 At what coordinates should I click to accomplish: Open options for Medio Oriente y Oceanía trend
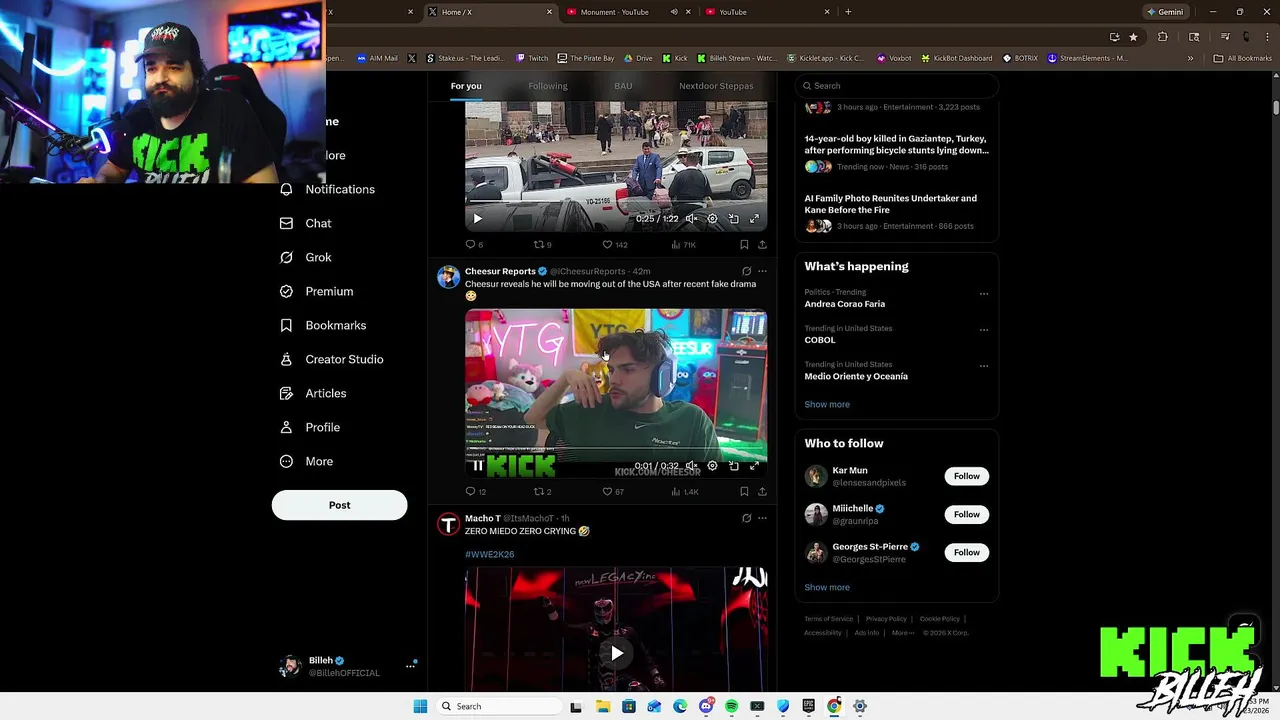[x=984, y=366]
